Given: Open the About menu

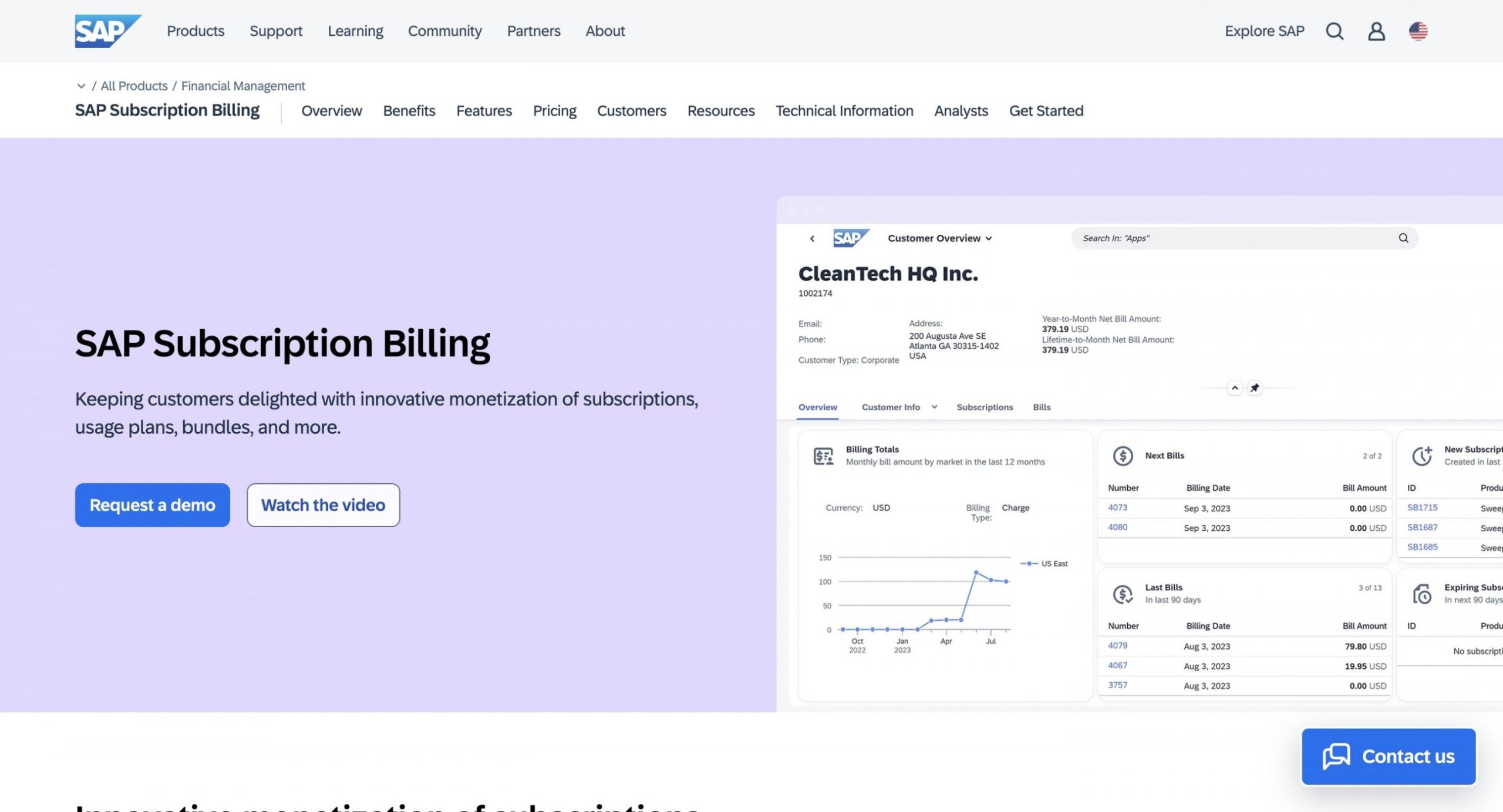Looking at the screenshot, I should (x=605, y=31).
